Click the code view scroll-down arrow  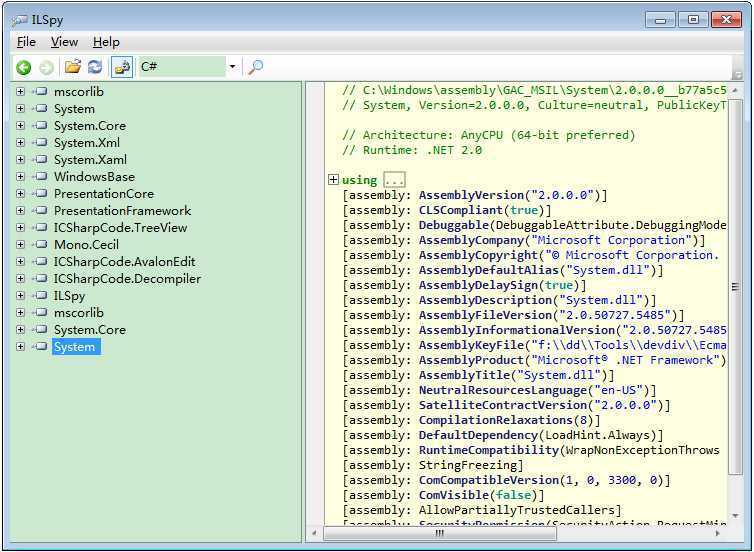click(x=735, y=516)
